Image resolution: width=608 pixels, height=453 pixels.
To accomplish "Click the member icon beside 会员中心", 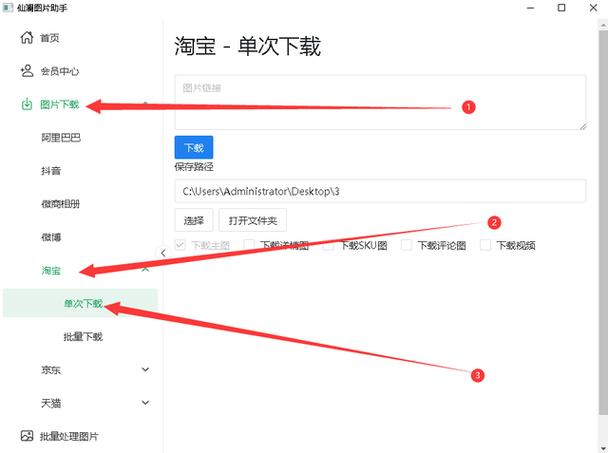I will 27,71.
